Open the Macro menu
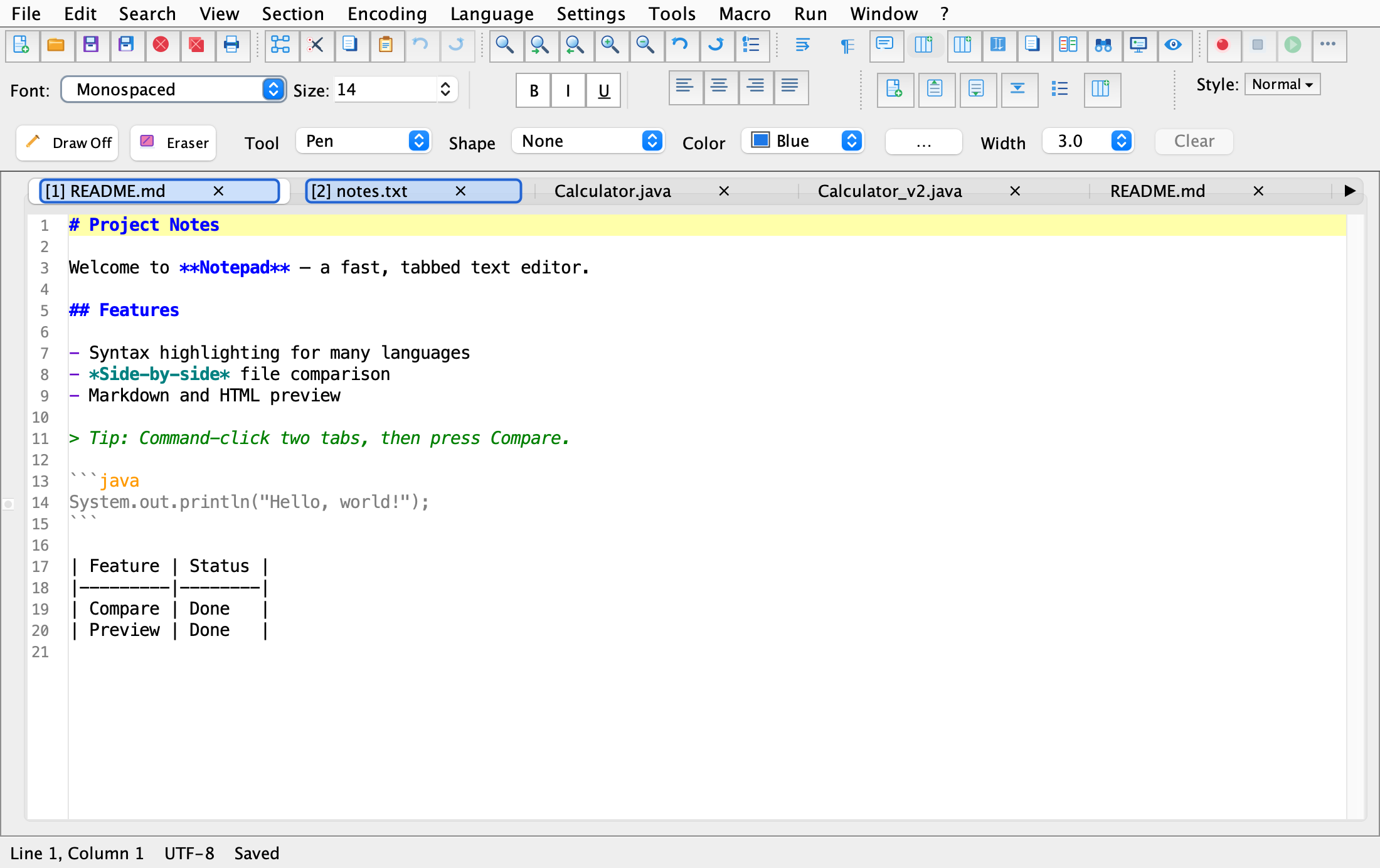The height and width of the screenshot is (868, 1380). pos(745,14)
